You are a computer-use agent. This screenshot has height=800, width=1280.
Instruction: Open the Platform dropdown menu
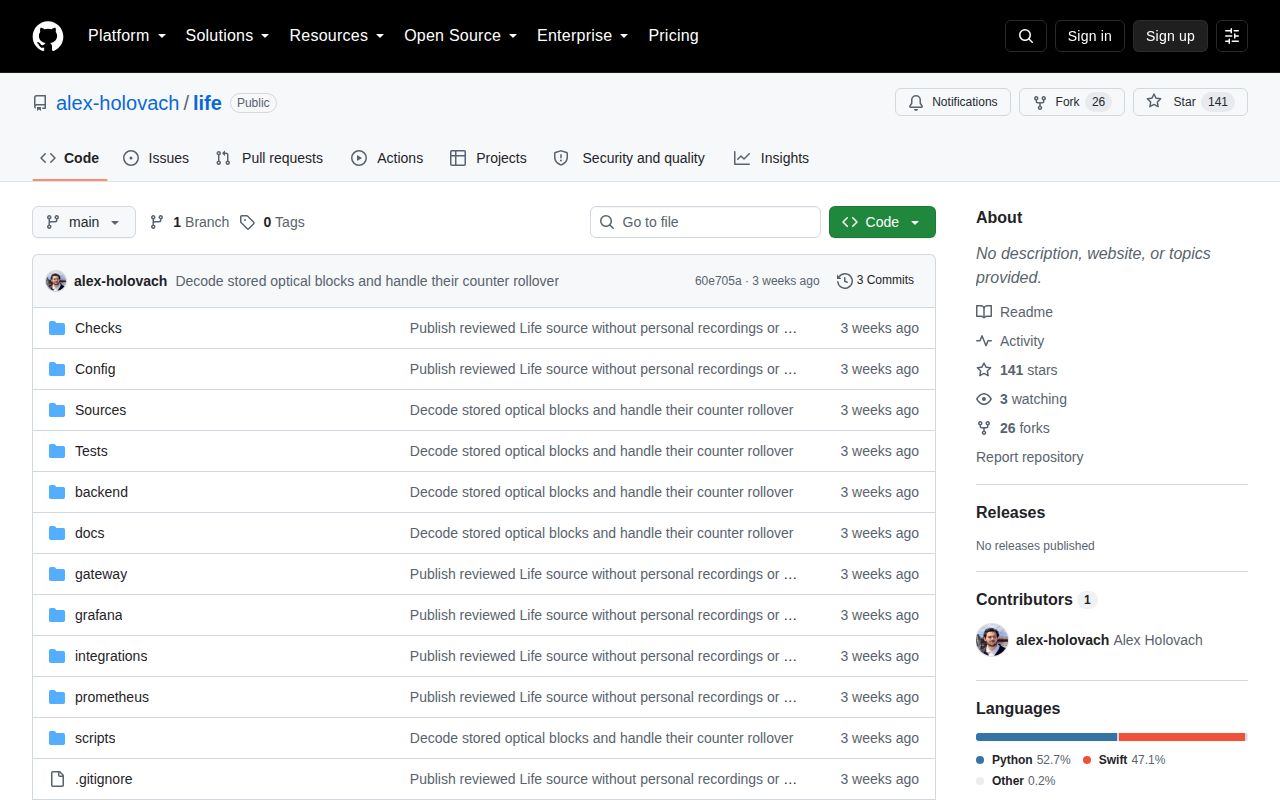(126, 36)
